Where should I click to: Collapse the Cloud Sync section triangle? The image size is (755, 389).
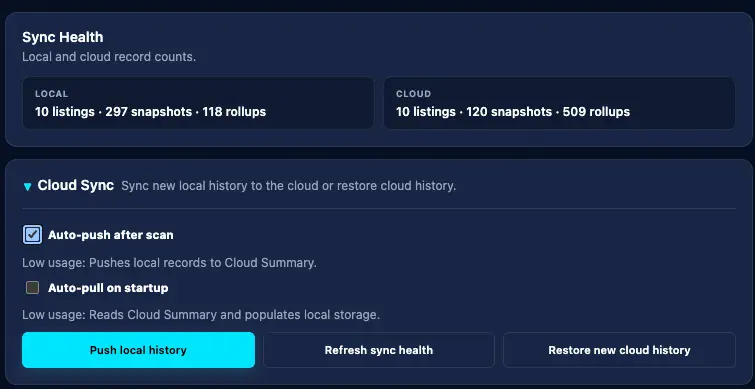[x=27, y=186]
